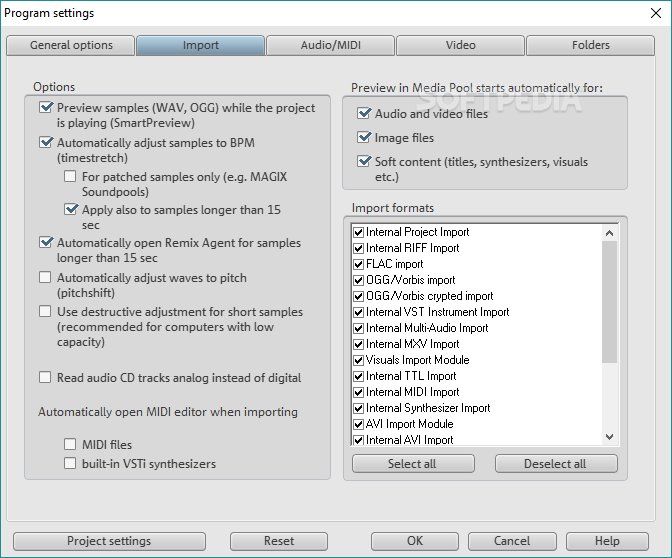The image size is (672, 558).
Task: Toggle Apply also to samples longer than 15 sec
Action: [71, 209]
